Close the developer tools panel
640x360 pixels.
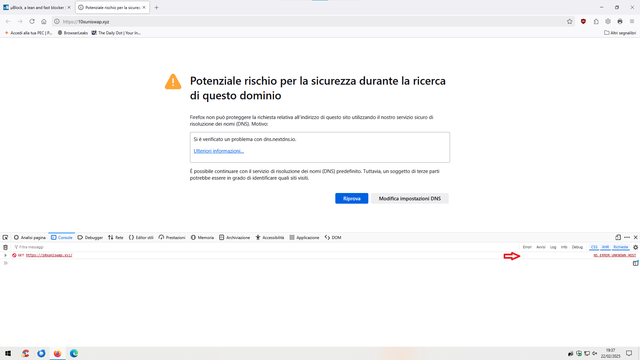(636, 237)
